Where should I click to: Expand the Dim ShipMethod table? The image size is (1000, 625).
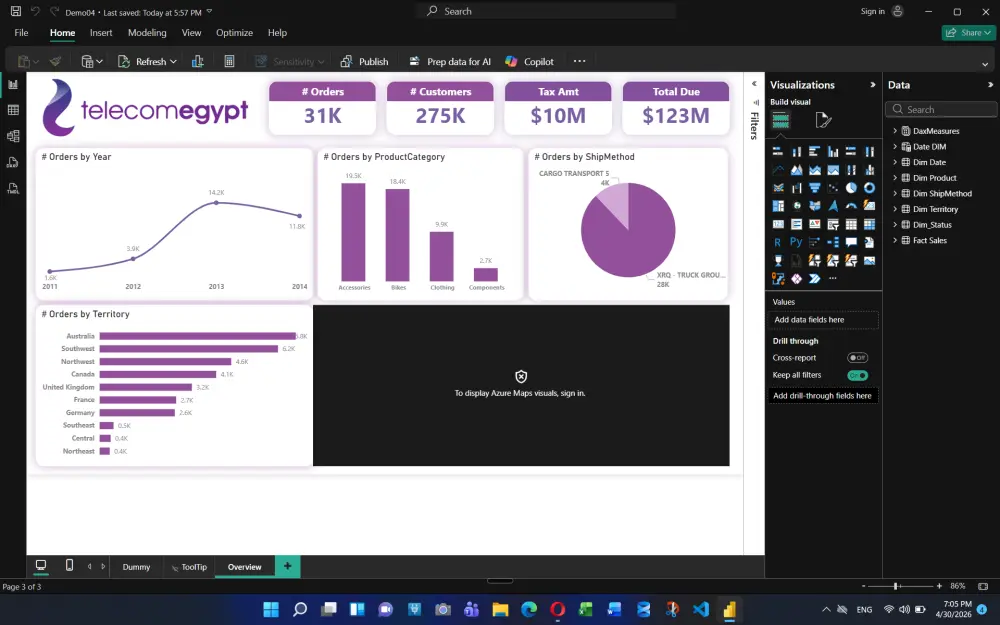[x=895, y=193]
